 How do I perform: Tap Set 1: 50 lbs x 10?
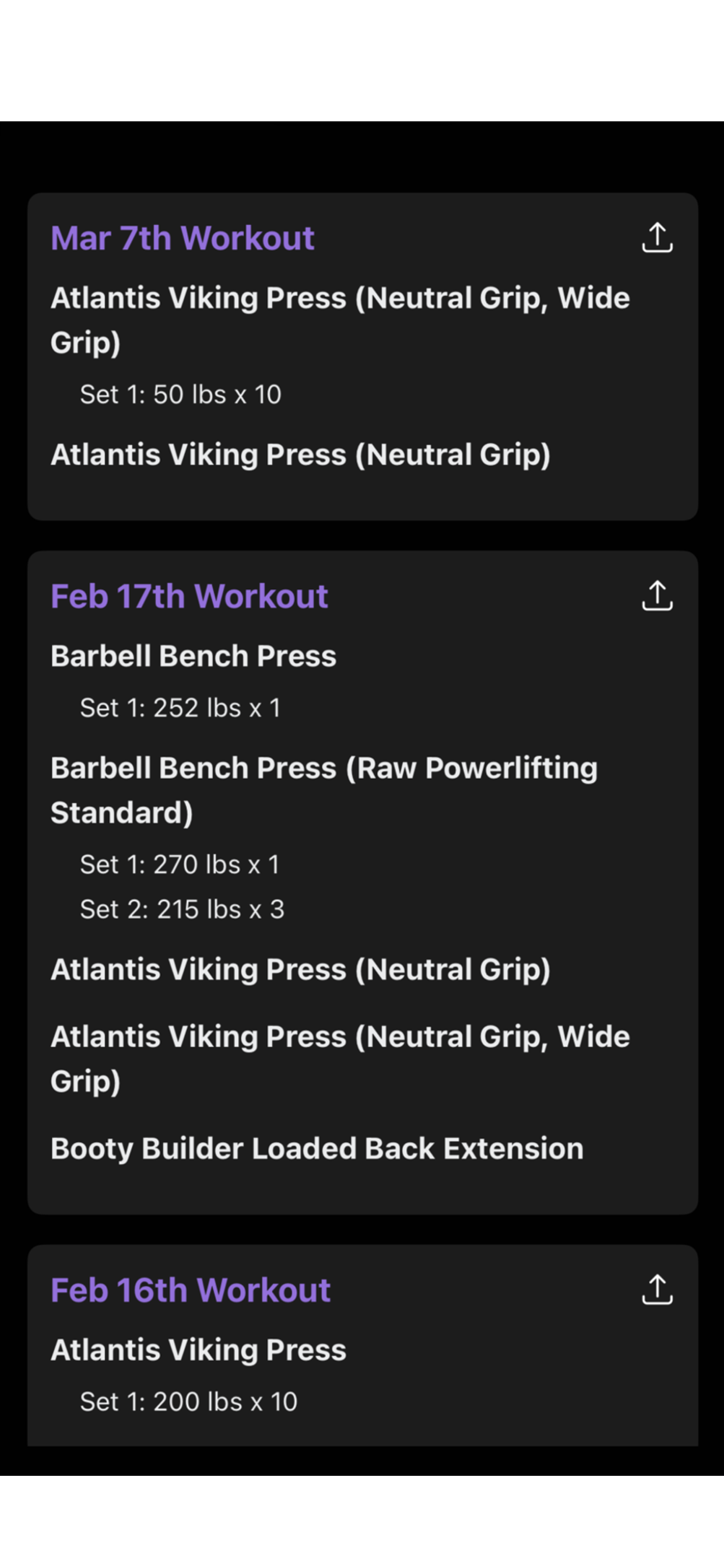(x=181, y=394)
